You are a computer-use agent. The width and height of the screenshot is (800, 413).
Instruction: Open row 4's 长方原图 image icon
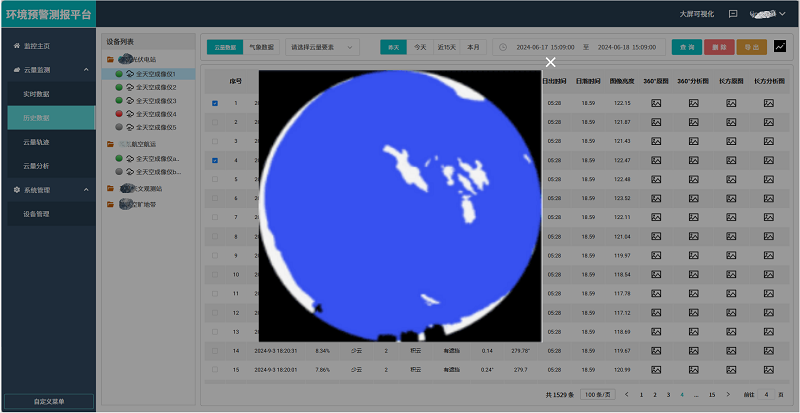coord(731,160)
